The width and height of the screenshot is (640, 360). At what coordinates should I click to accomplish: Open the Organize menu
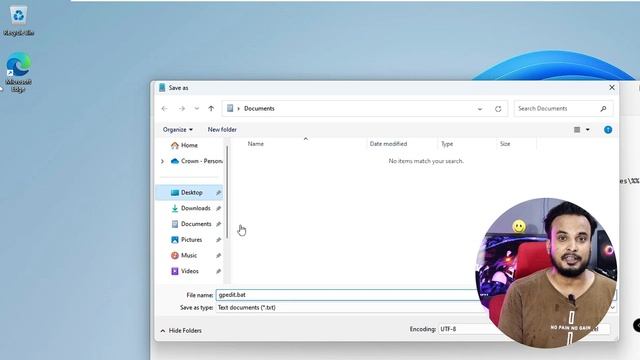pos(178,129)
